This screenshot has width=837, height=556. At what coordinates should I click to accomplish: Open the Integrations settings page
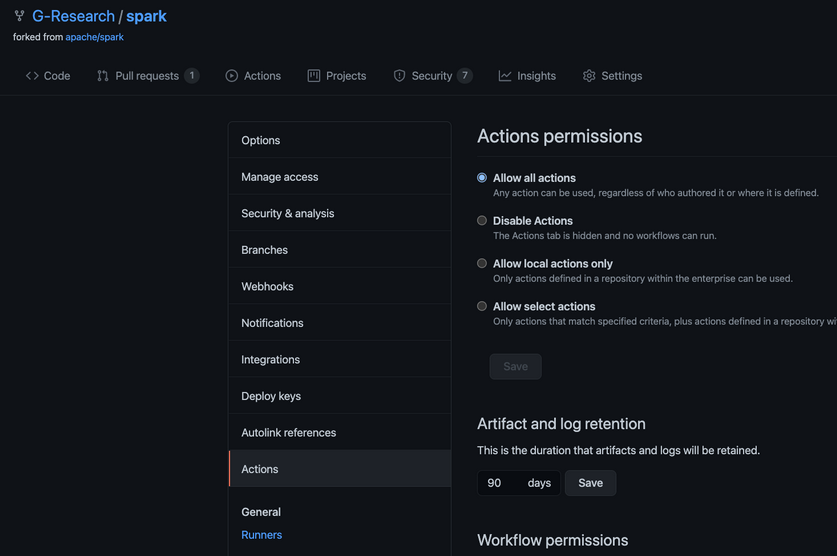339,360
